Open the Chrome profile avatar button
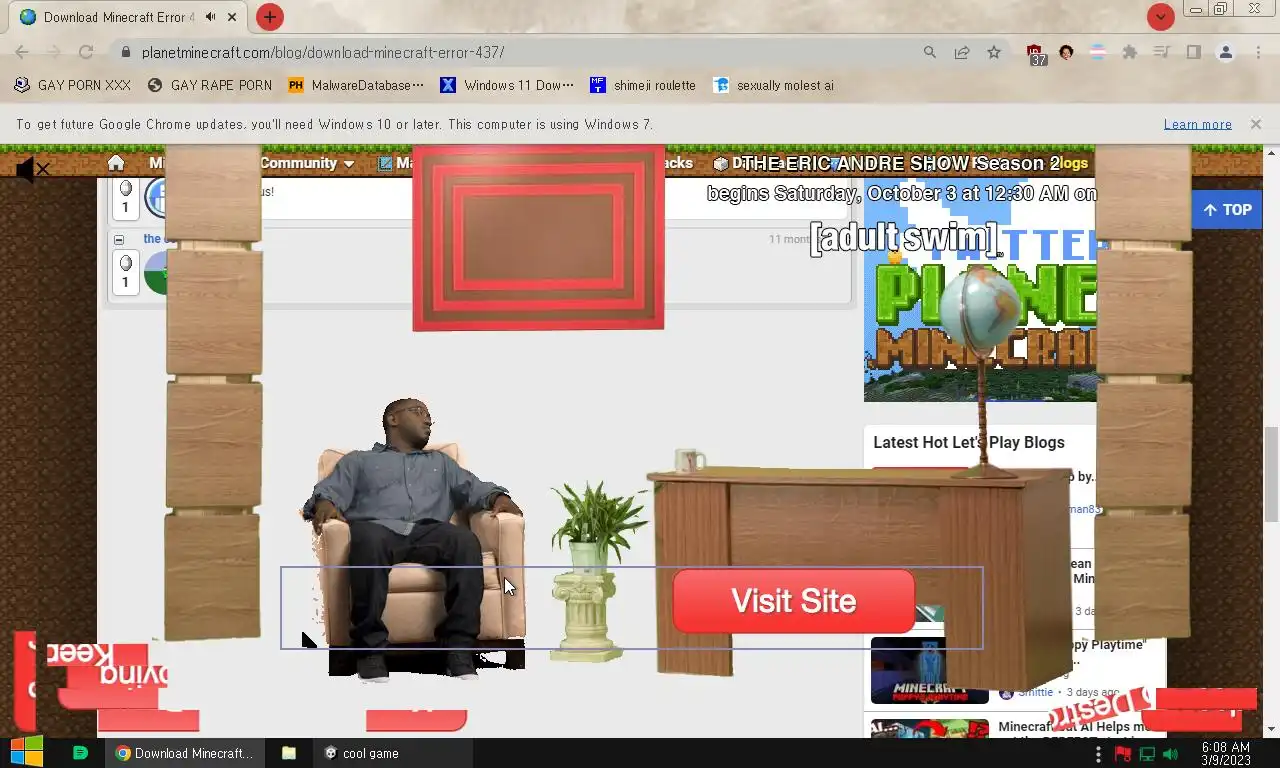1280x768 pixels. [1226, 52]
